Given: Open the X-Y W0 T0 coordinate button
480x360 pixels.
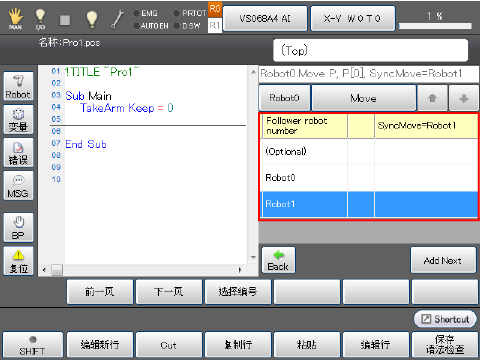Looking at the screenshot, I should click(x=352, y=18).
